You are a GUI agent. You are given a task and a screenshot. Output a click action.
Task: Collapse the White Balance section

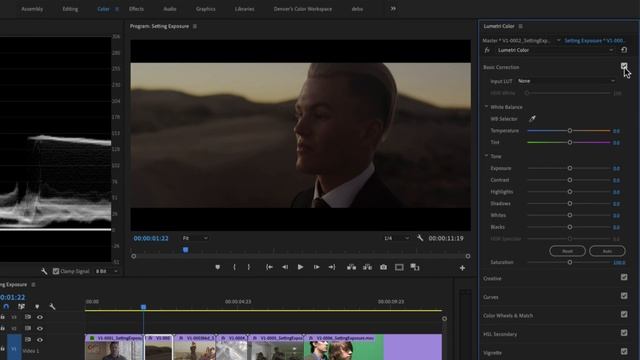(486, 107)
